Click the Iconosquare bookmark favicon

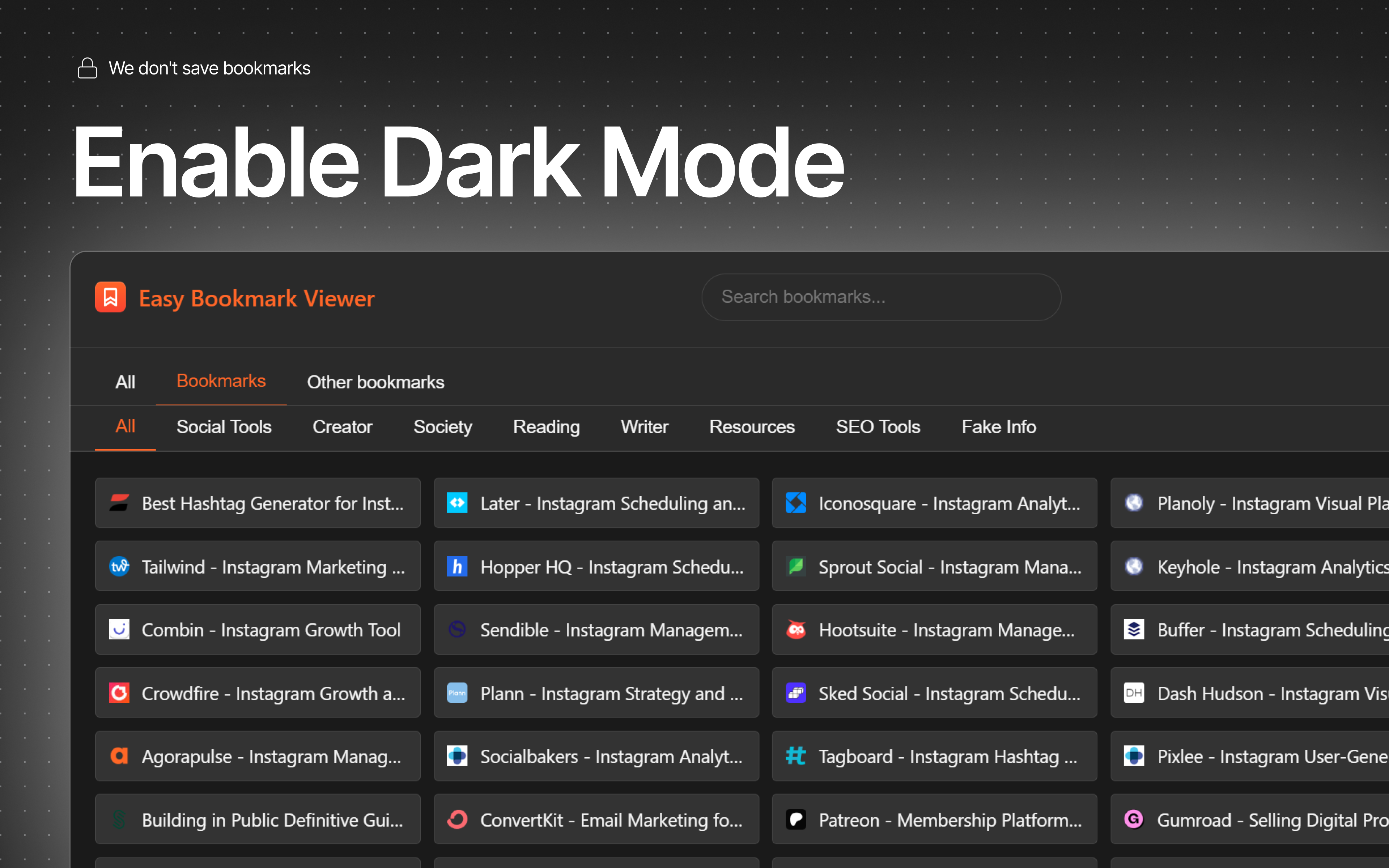coord(795,503)
